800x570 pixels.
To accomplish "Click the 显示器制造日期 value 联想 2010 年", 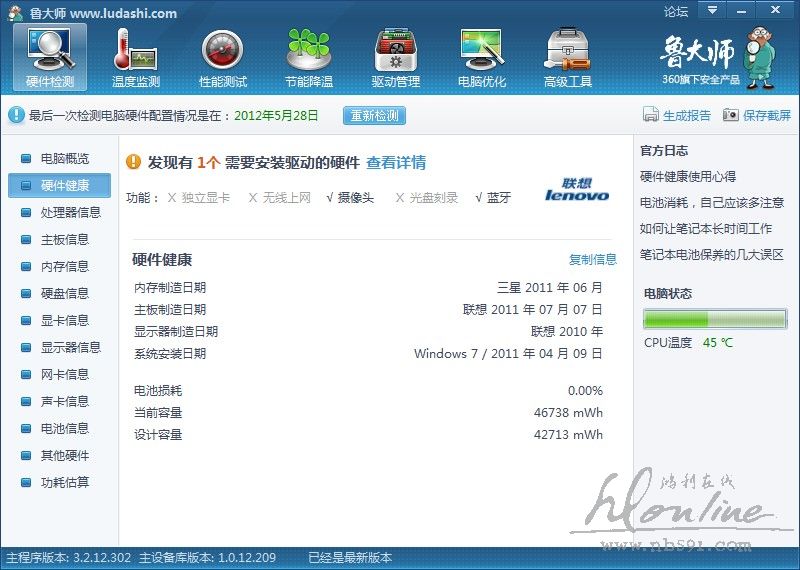I will point(567,332).
